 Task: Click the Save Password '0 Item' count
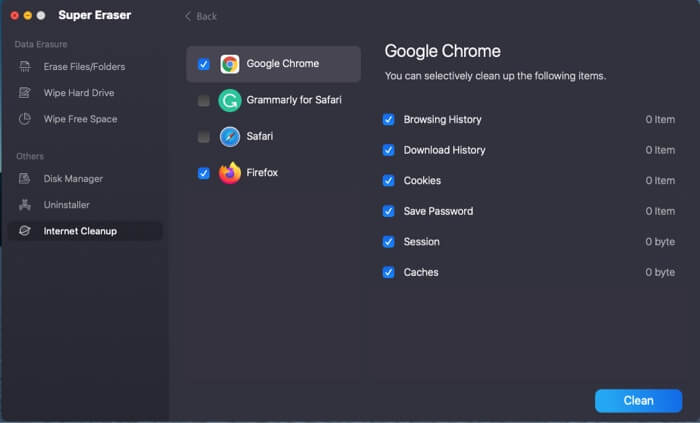tap(660, 211)
